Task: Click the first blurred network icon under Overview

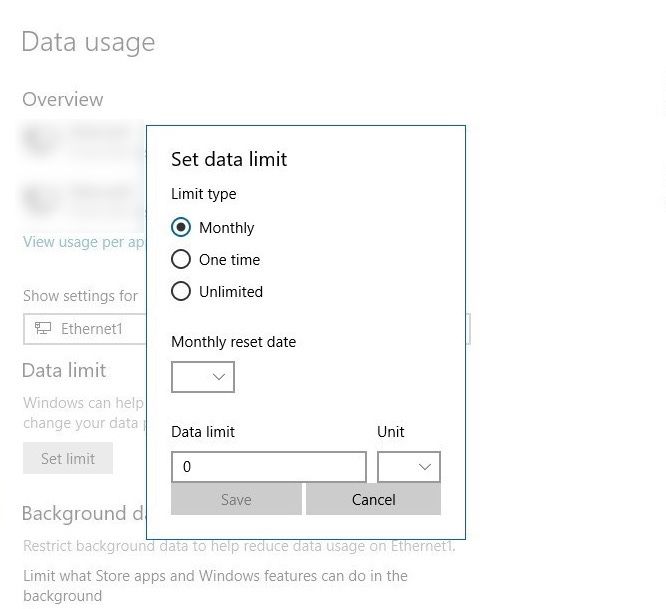Action: coord(40,141)
